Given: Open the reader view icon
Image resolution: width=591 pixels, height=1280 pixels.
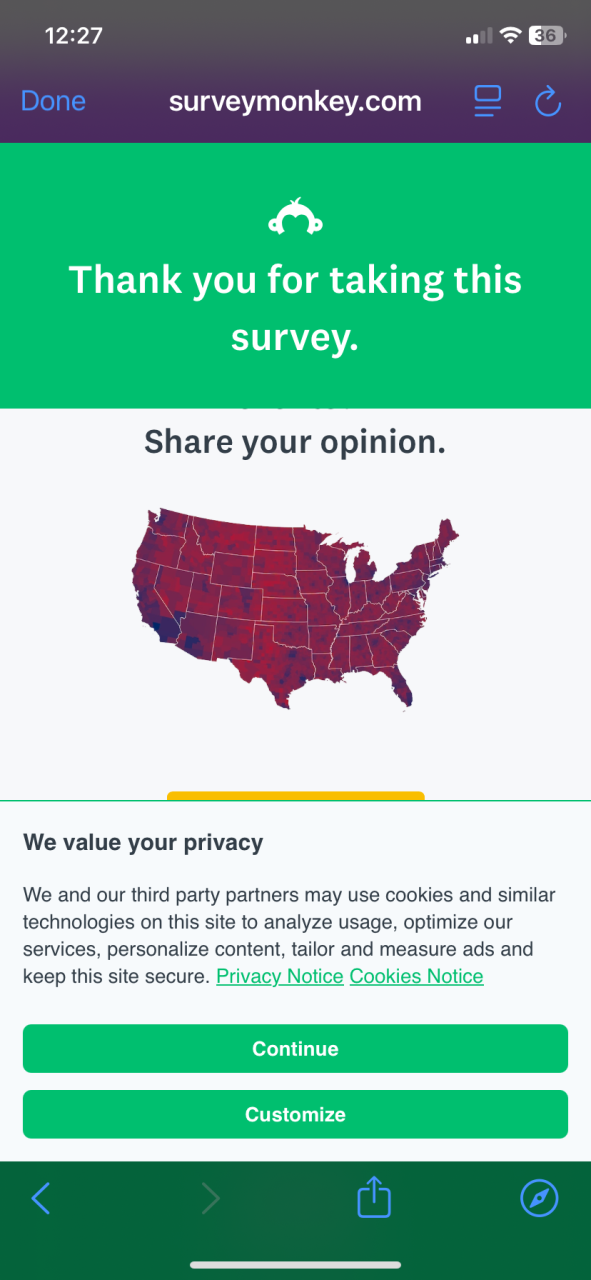Looking at the screenshot, I should pyautogui.click(x=487, y=101).
